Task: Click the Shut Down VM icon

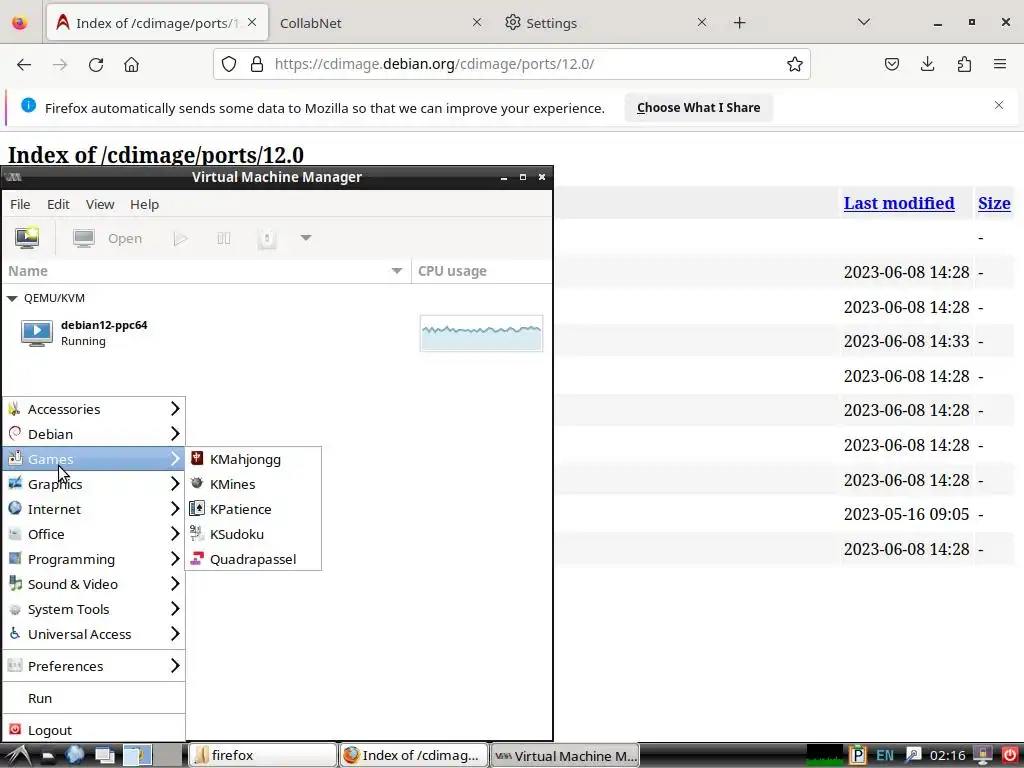Action: coord(266,238)
